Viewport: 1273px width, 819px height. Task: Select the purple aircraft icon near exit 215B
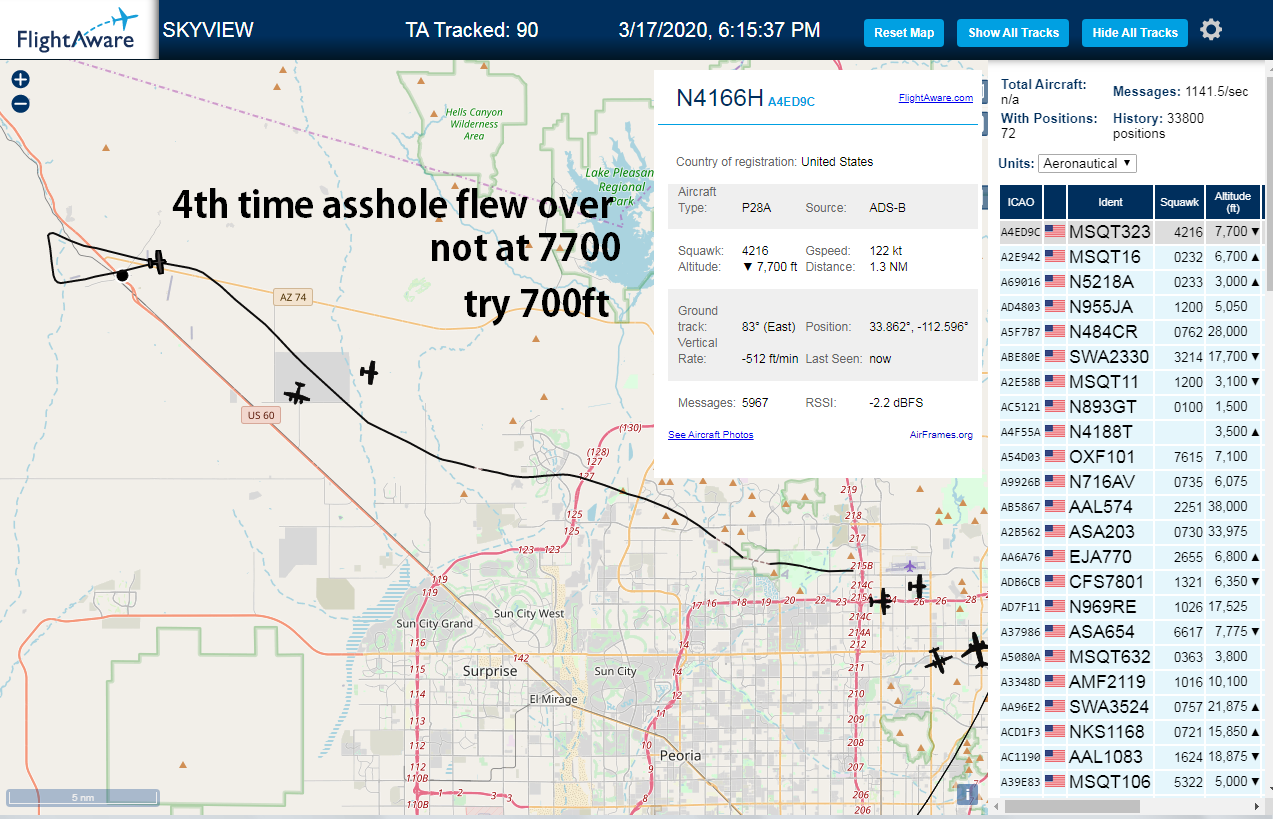tap(910, 566)
